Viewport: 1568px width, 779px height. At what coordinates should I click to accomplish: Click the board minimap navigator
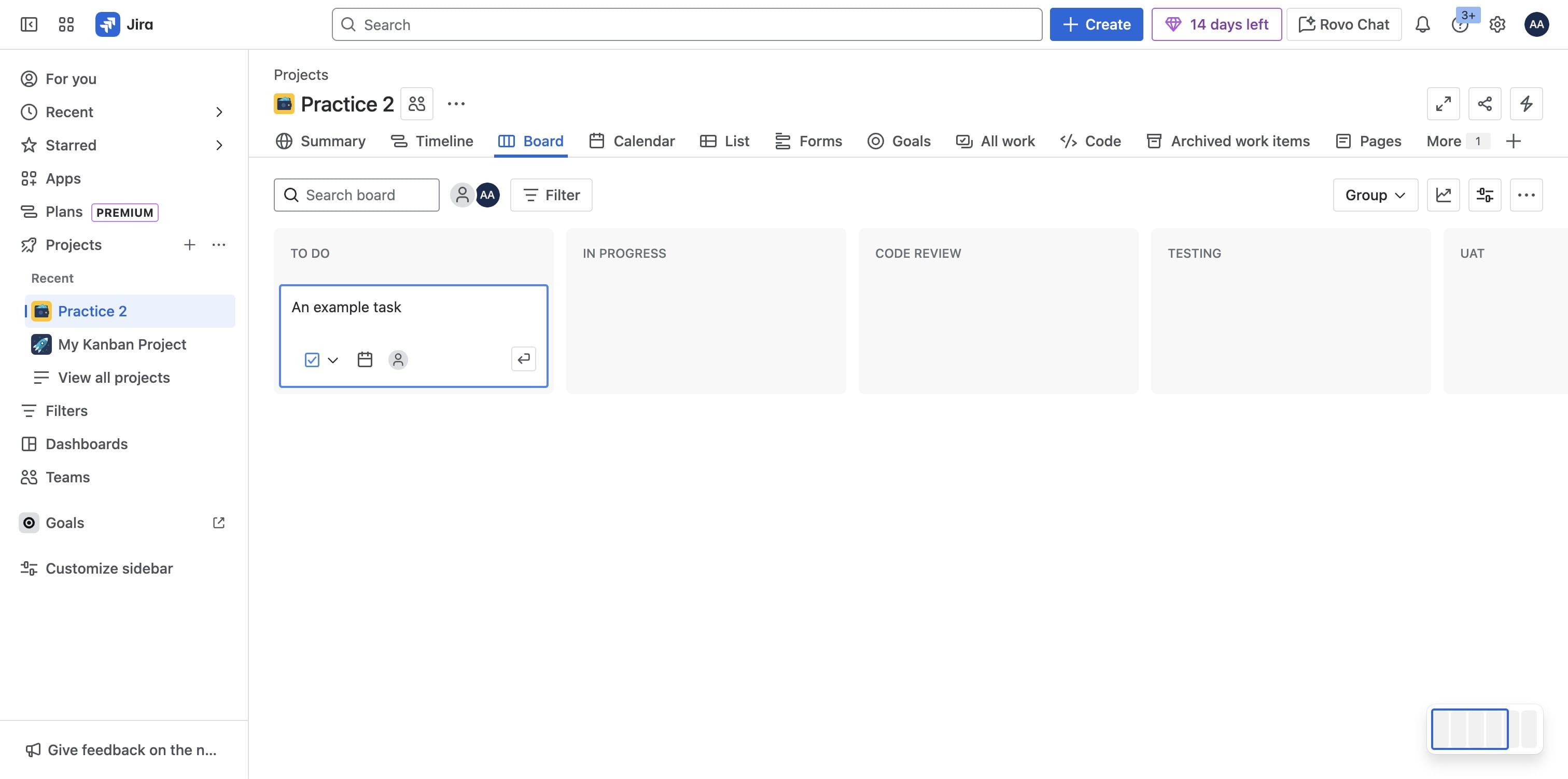[1483, 729]
